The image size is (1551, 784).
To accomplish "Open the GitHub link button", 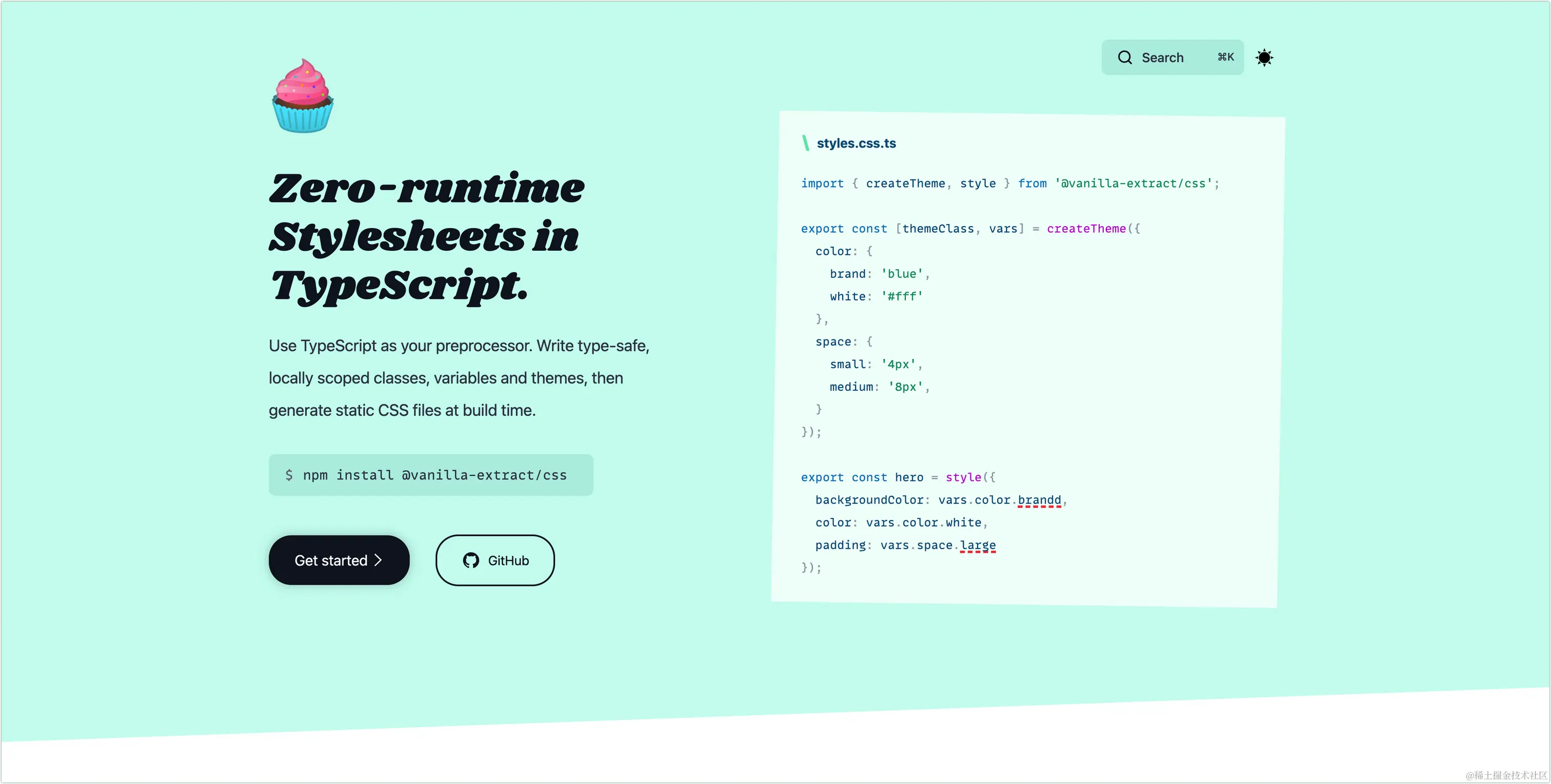I will (x=495, y=560).
